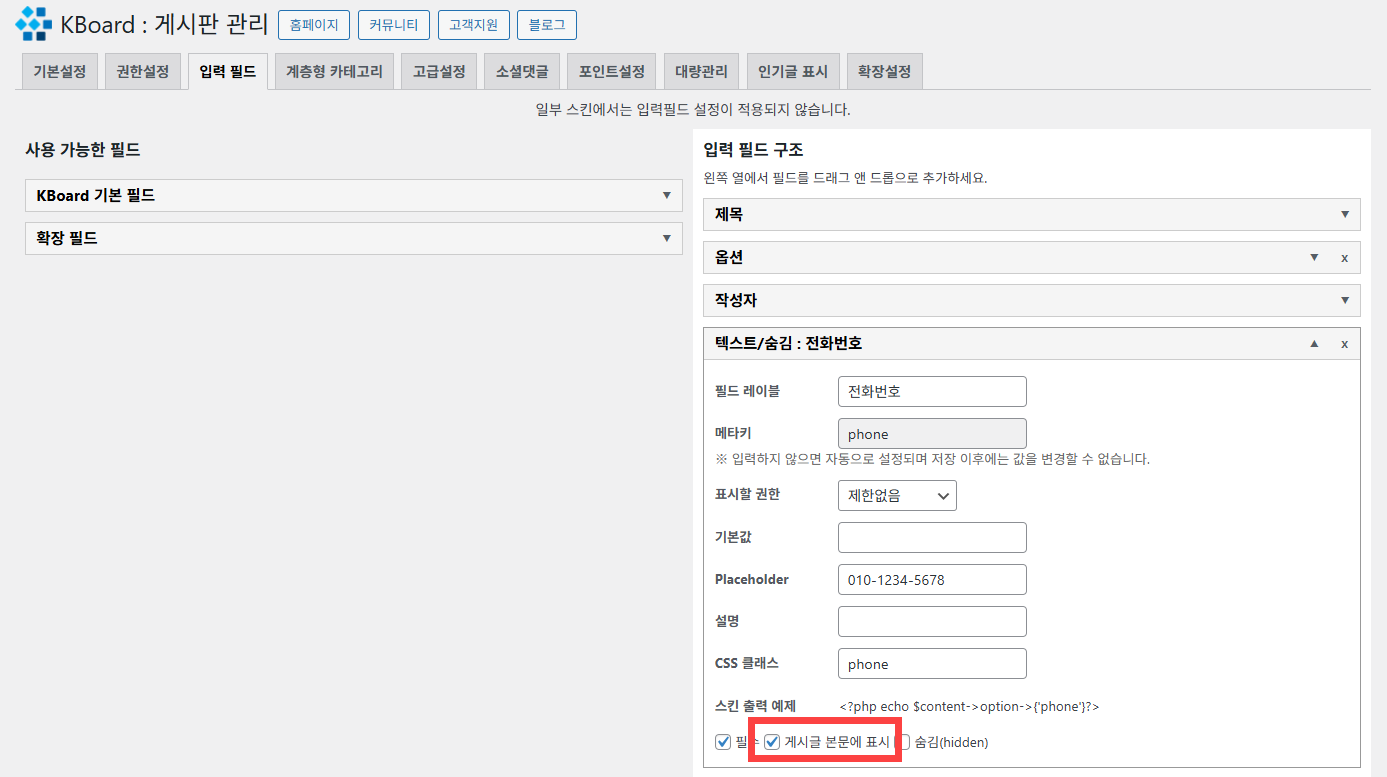Enable the 숨김(hidden) checkbox
Viewport: 1387px width, 777px height.
pyautogui.click(x=903, y=742)
